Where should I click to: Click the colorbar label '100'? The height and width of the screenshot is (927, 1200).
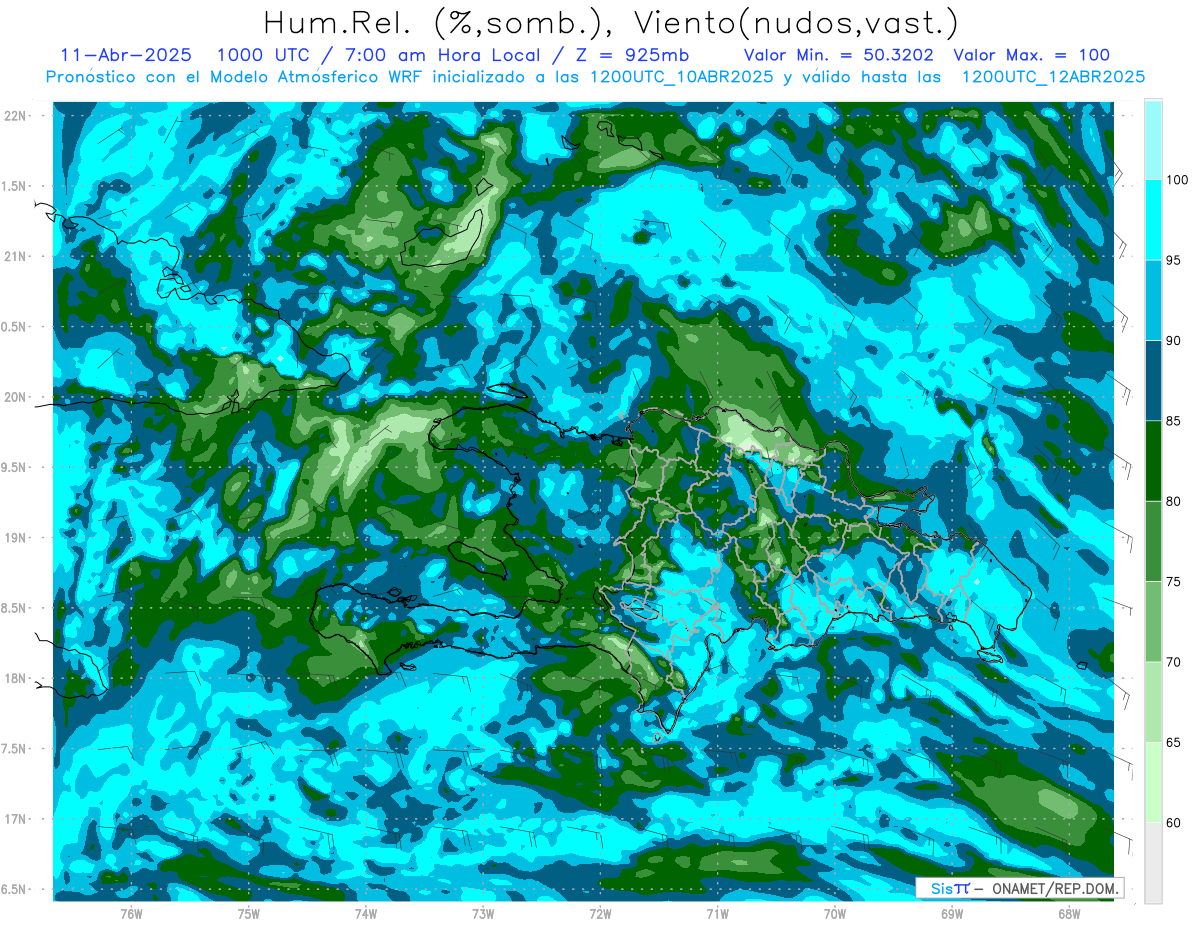point(1178,180)
